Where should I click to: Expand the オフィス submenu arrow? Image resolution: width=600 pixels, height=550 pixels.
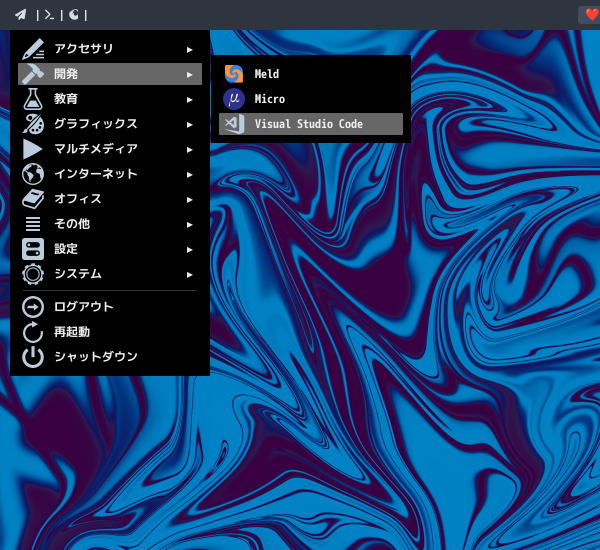coord(189,200)
